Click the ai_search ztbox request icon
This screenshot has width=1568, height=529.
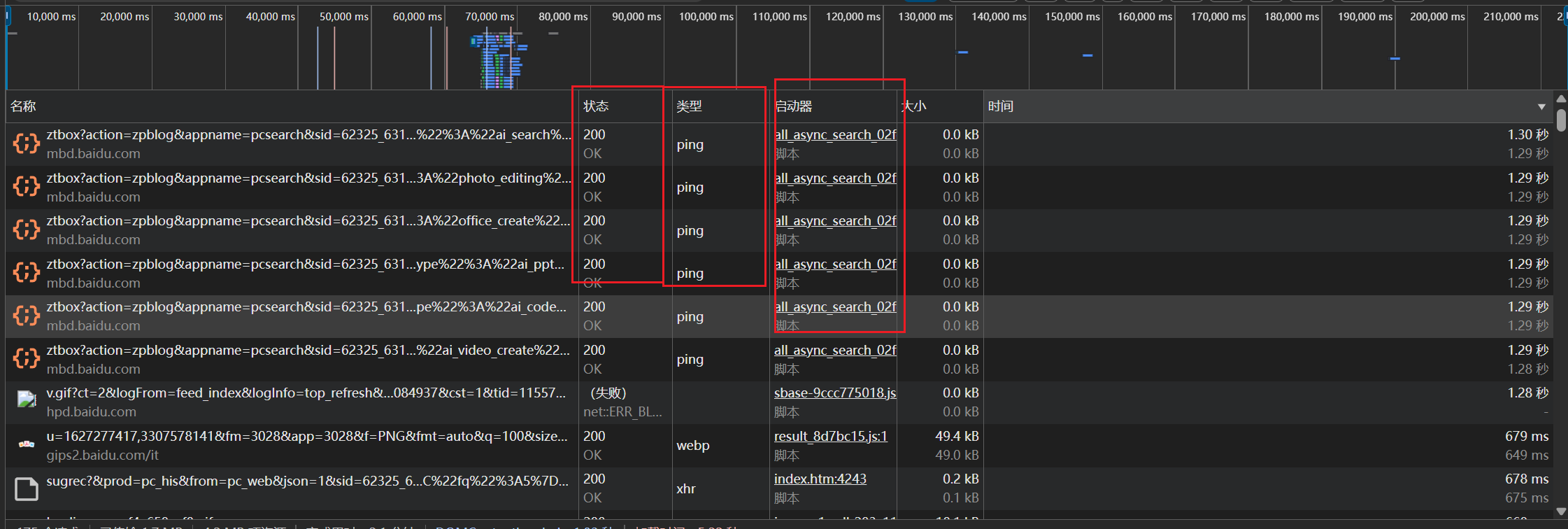[x=27, y=144]
